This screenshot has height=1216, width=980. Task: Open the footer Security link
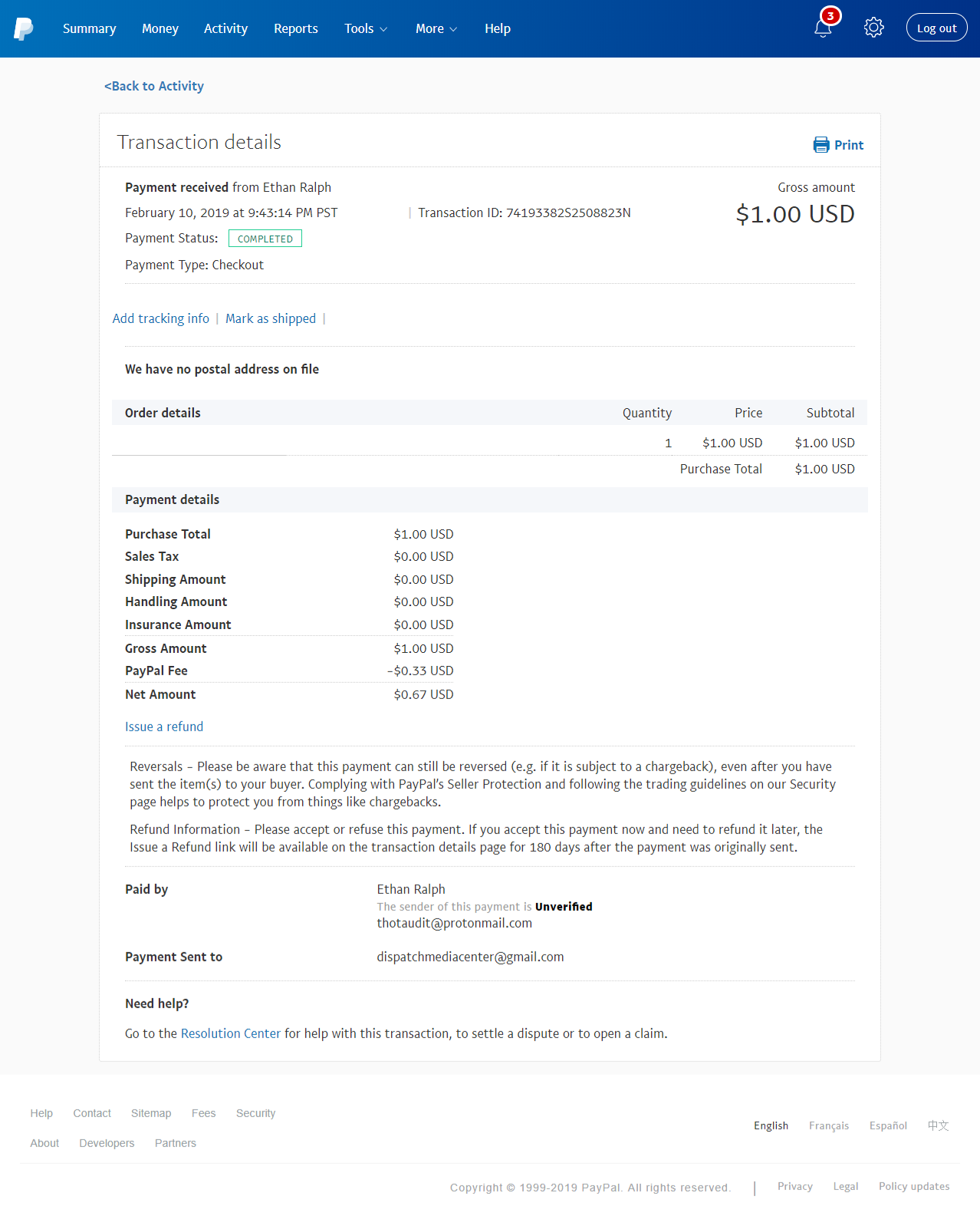pyautogui.click(x=255, y=1113)
